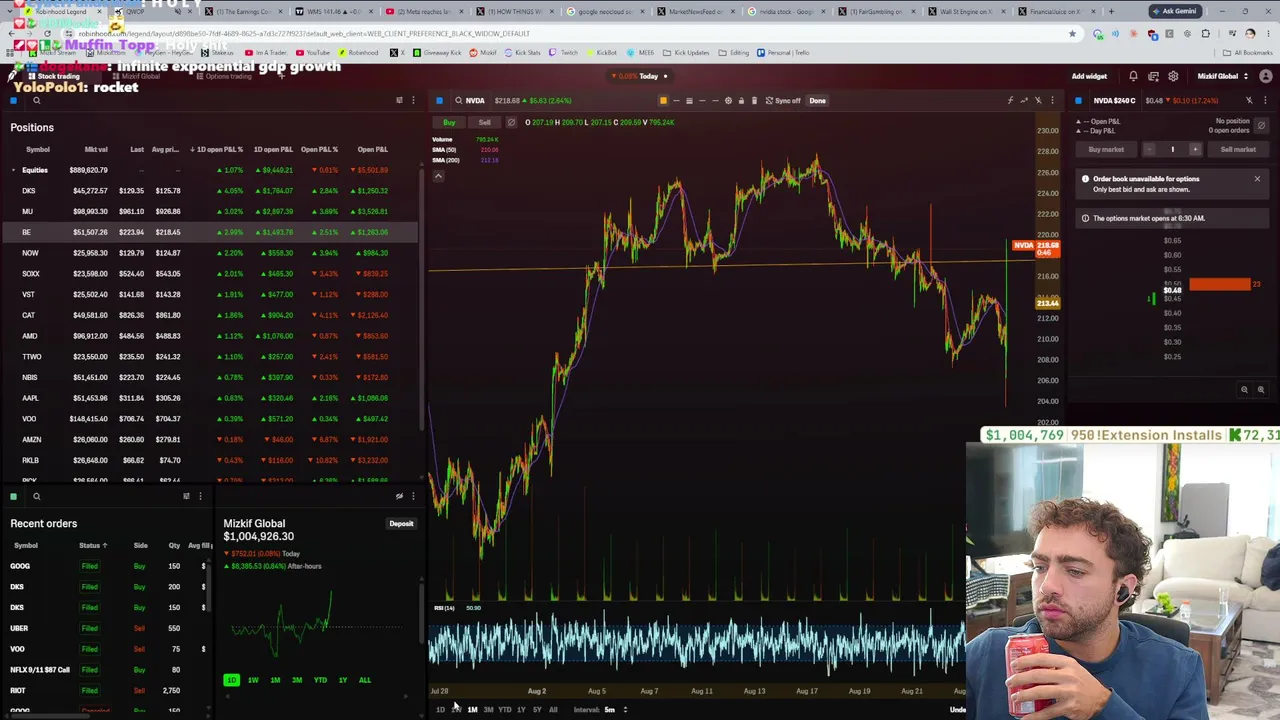The image size is (1280, 720).
Task: Click the Buy button on NVDA chart
Action: point(449,122)
